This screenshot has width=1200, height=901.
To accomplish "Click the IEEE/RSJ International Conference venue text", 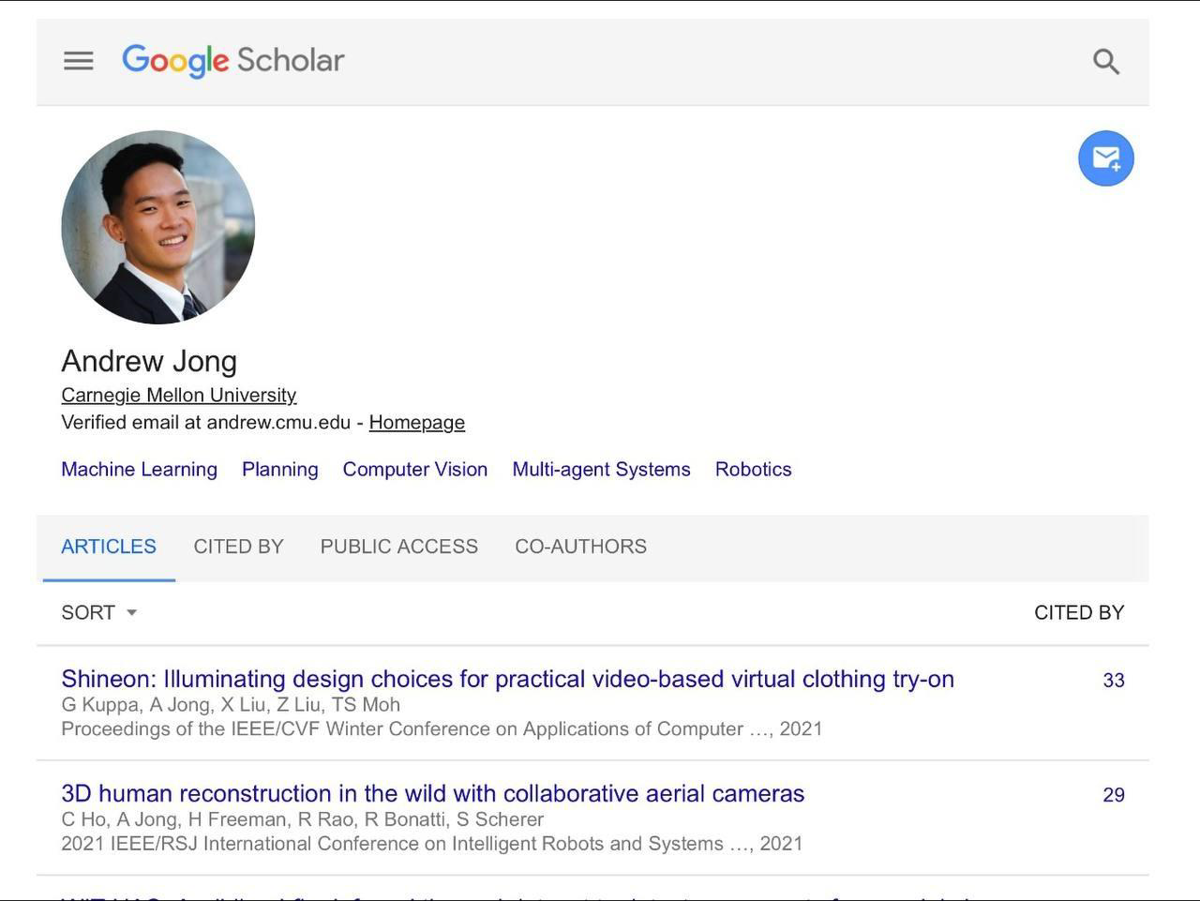I will tap(432, 844).
